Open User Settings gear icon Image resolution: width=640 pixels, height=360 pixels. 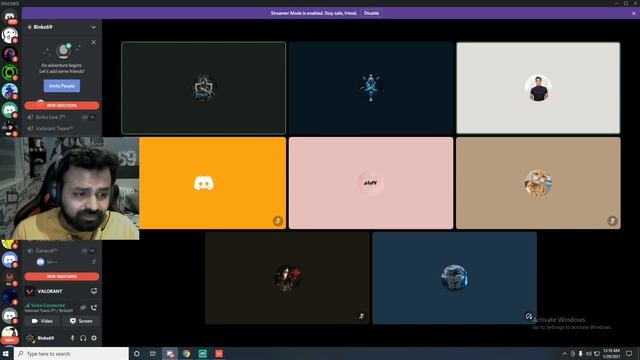[x=94, y=338]
